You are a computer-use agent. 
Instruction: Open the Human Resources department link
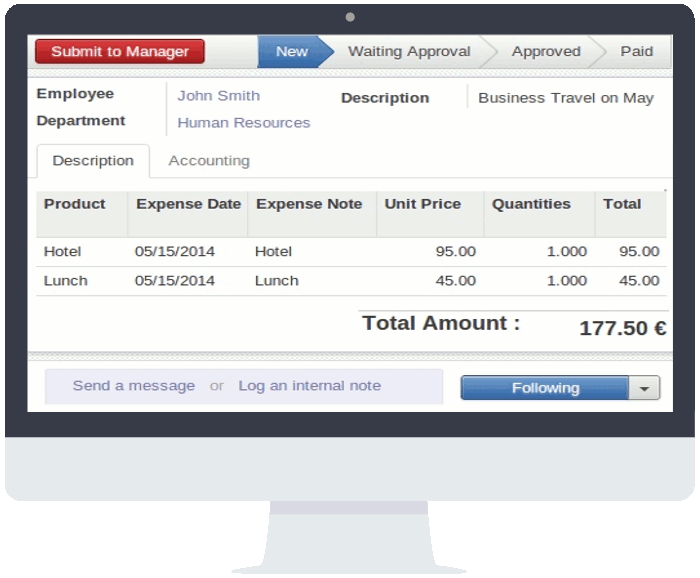click(x=243, y=123)
